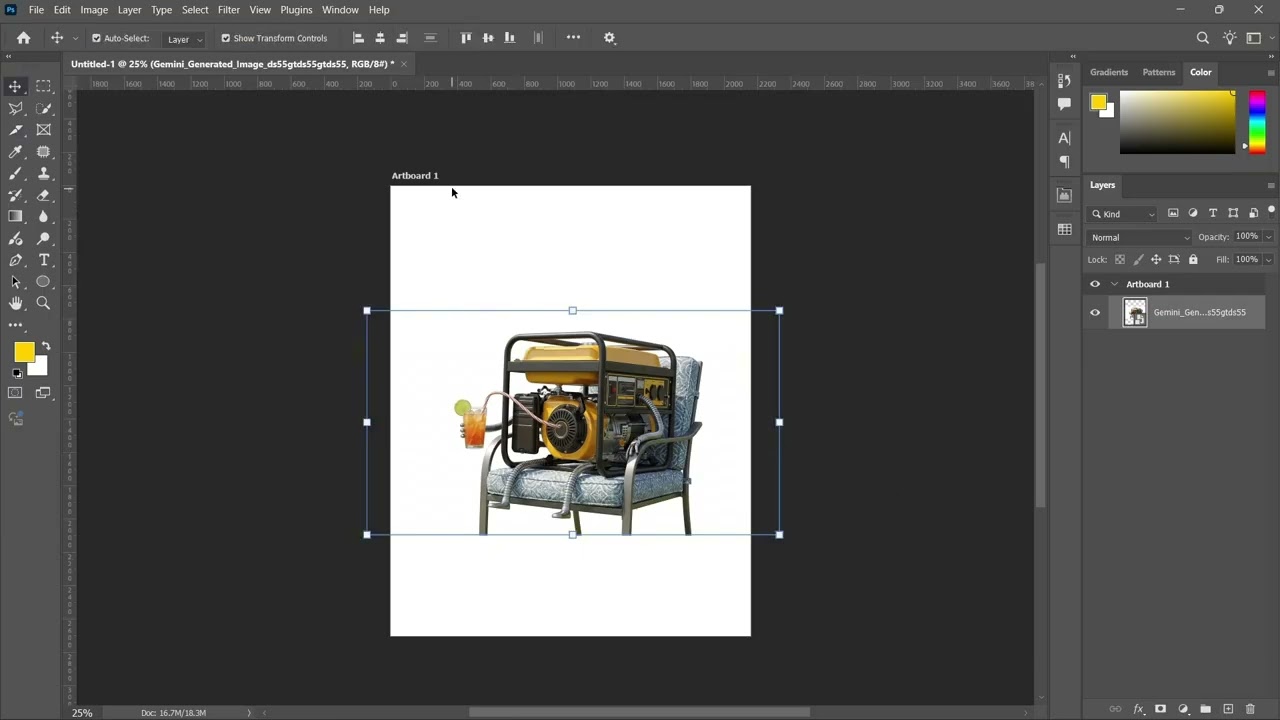Image resolution: width=1280 pixels, height=720 pixels.
Task: Select the Blur drop tool
Action: click(44, 216)
